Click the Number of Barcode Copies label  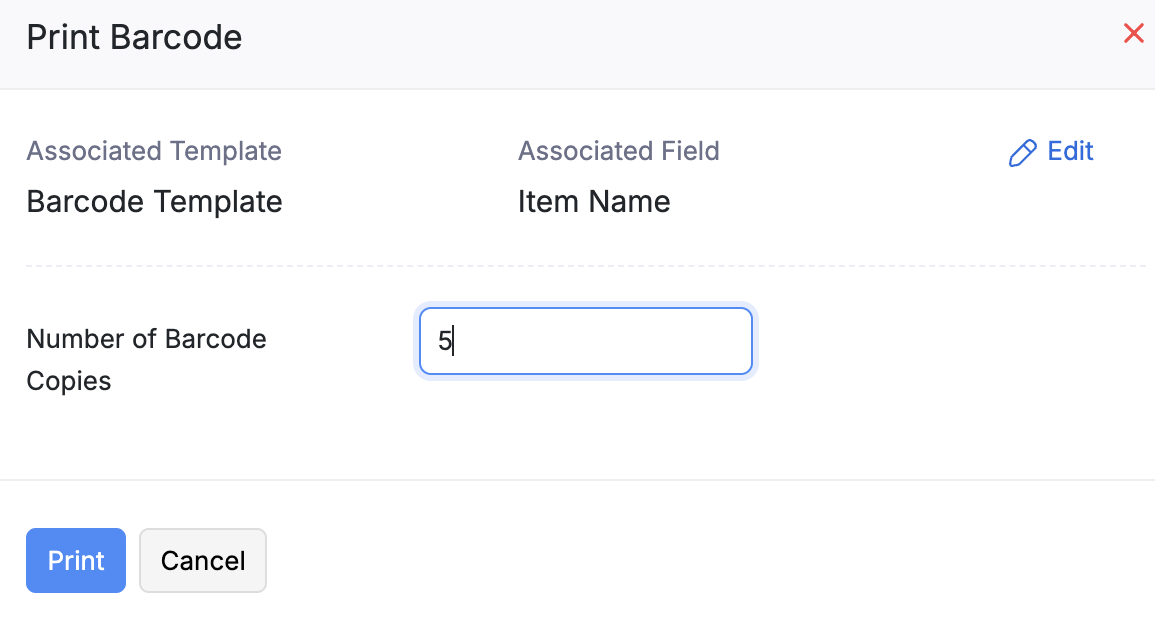coord(146,339)
